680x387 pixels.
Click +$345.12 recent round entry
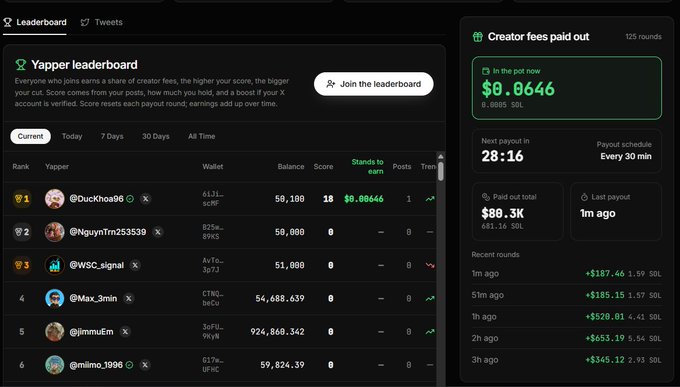click(x=566, y=360)
